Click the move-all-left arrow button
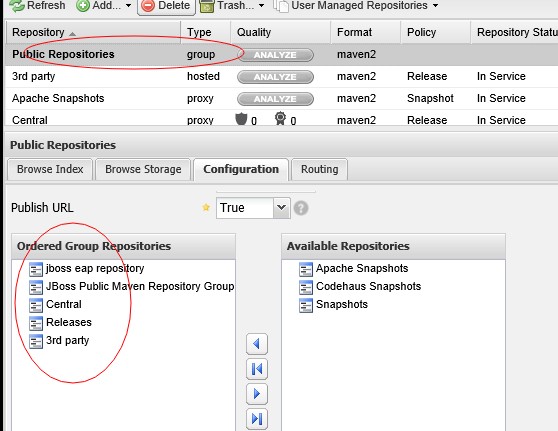The width and height of the screenshot is (558, 431). tap(257, 369)
